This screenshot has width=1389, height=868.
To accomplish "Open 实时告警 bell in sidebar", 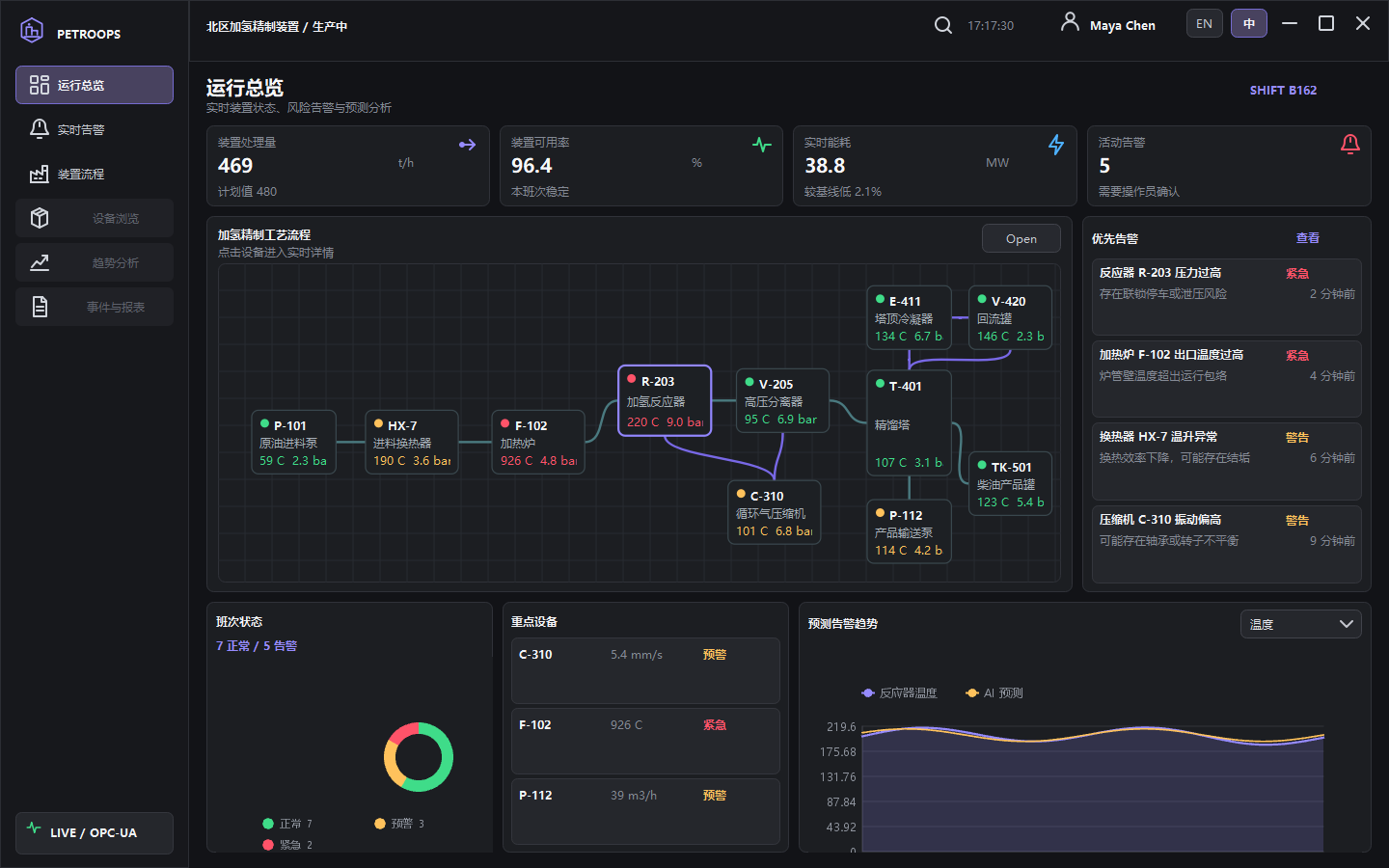I will click(40, 129).
